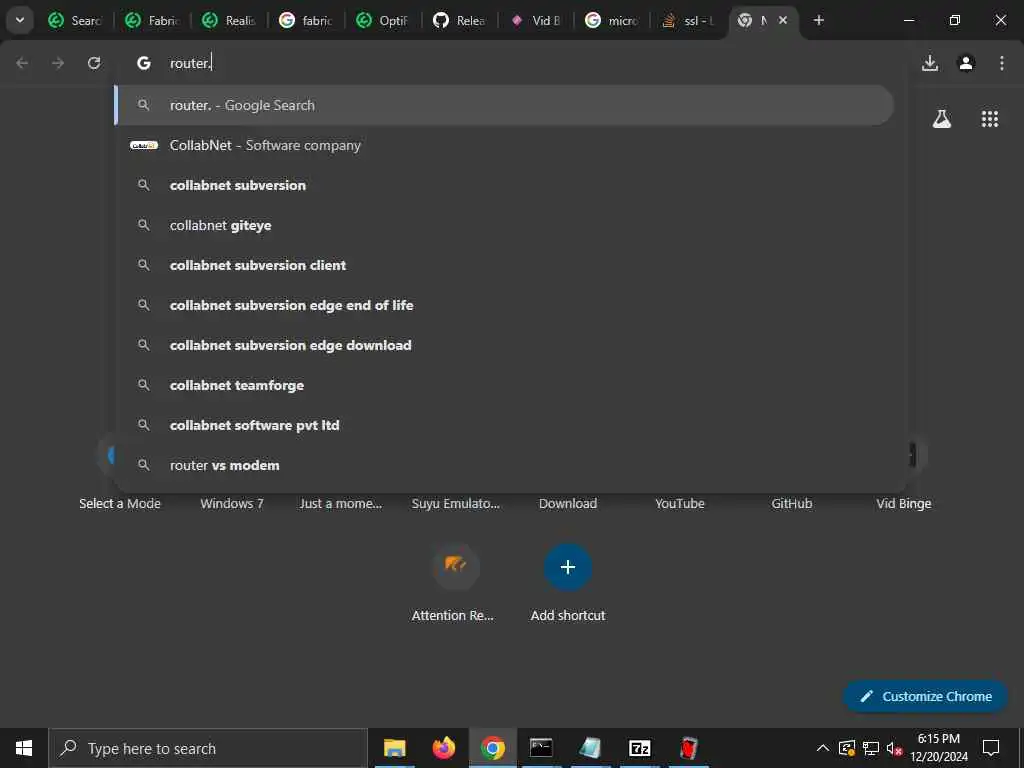Open 'GitHub' shortcut
This screenshot has width=1024, height=768.
coord(792,504)
